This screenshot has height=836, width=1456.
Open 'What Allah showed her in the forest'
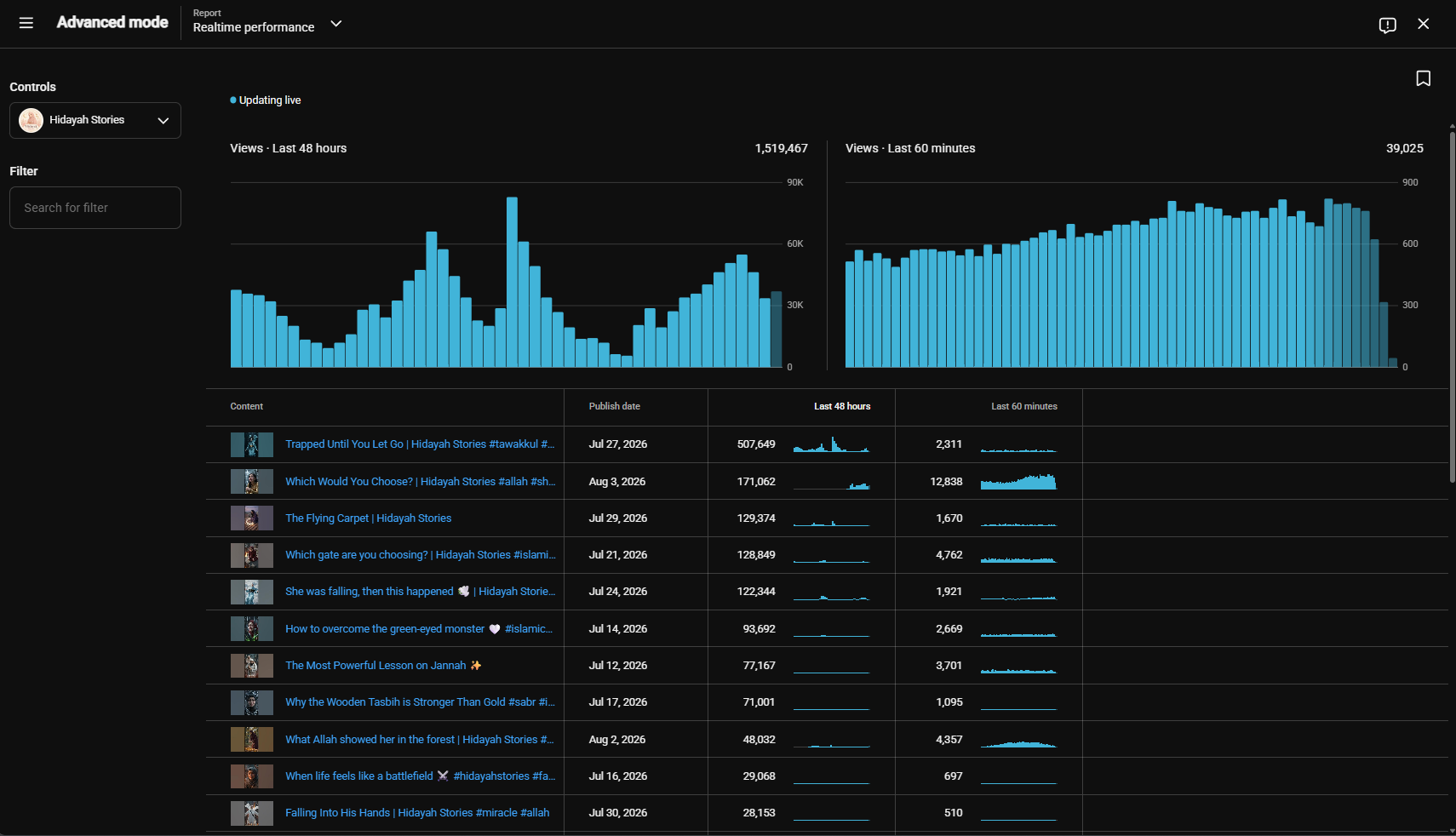click(x=419, y=740)
